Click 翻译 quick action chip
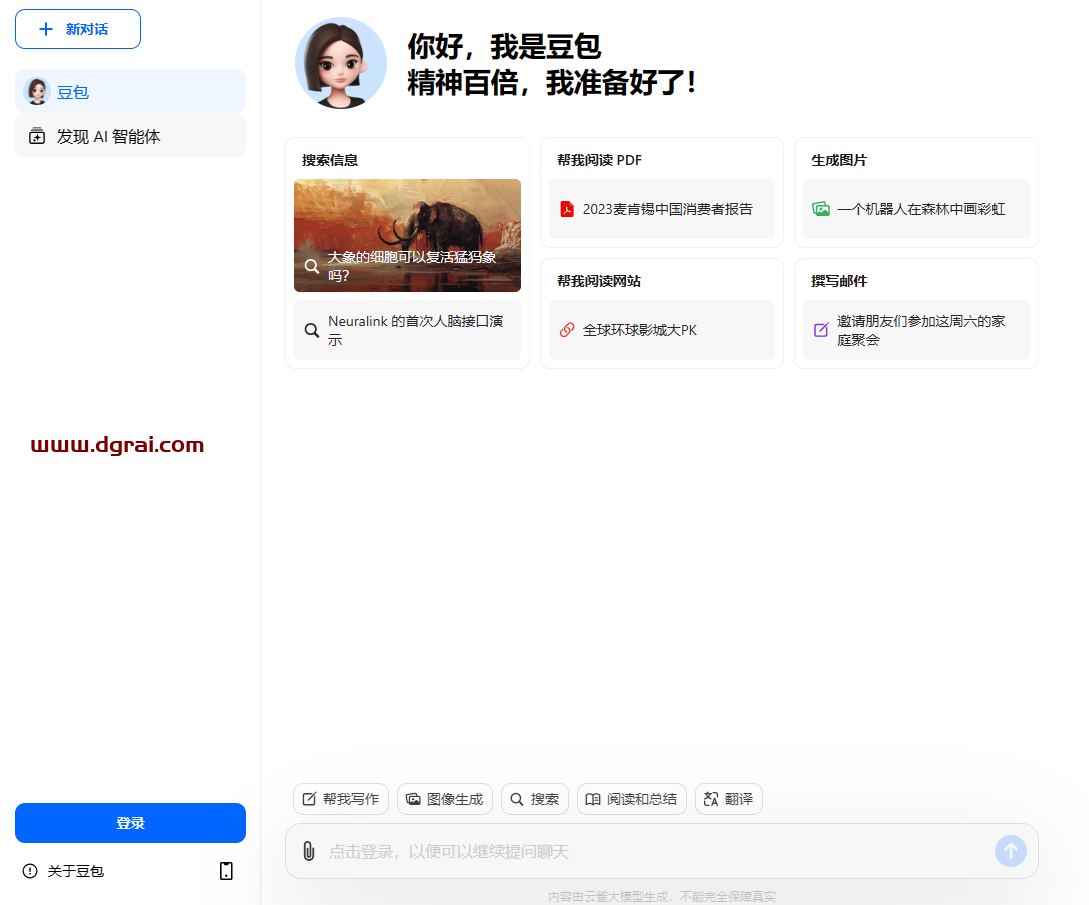The image size is (1089, 905). (729, 799)
